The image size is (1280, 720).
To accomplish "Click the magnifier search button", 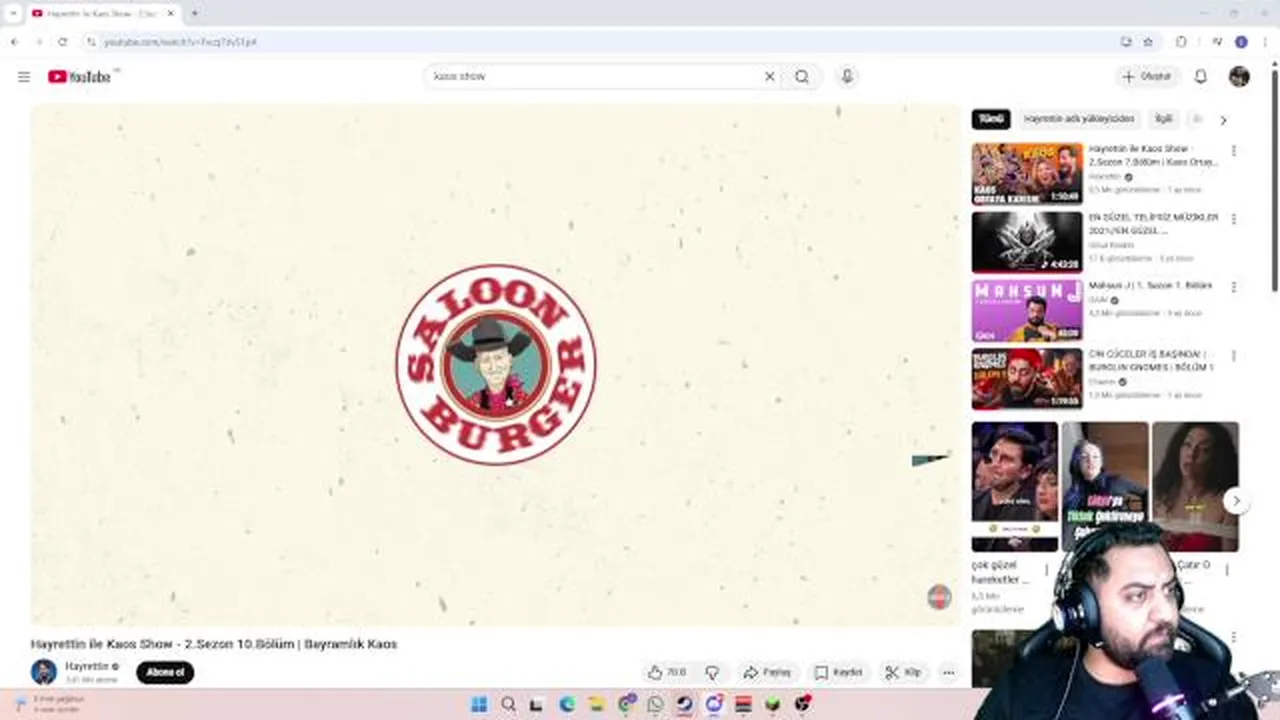I will pos(802,77).
